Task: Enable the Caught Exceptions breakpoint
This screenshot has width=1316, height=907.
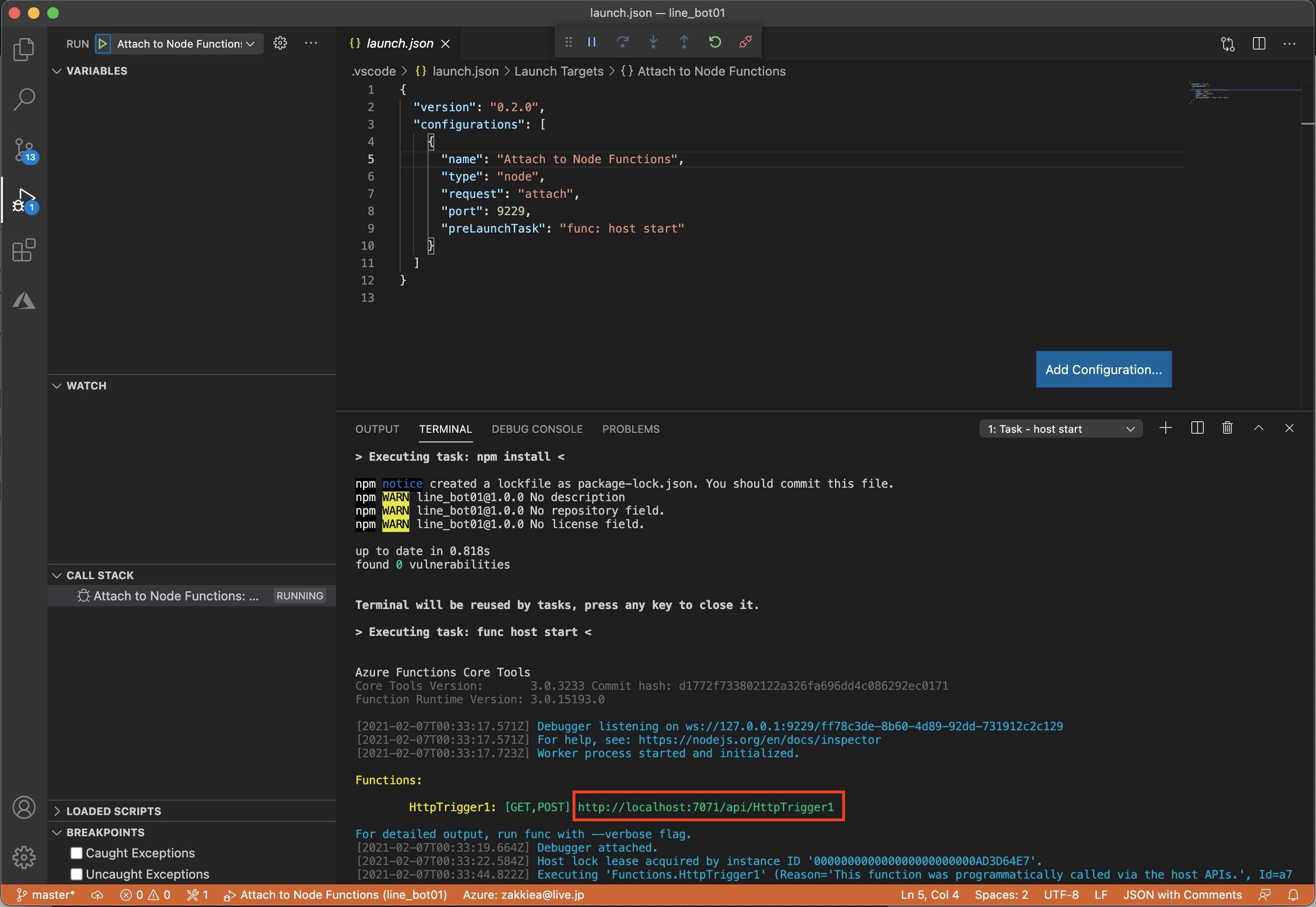Action: tap(77, 853)
